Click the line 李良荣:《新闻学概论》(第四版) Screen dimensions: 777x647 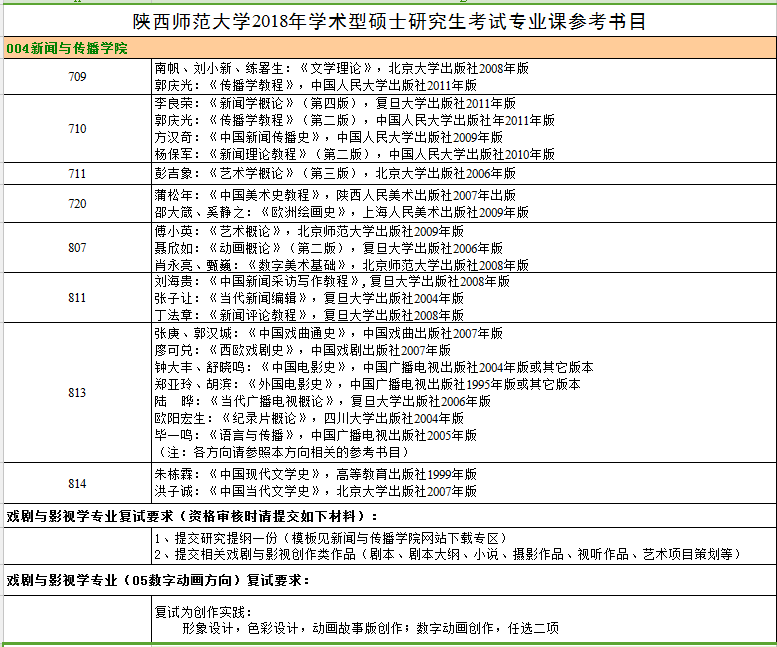pyautogui.click(x=335, y=103)
